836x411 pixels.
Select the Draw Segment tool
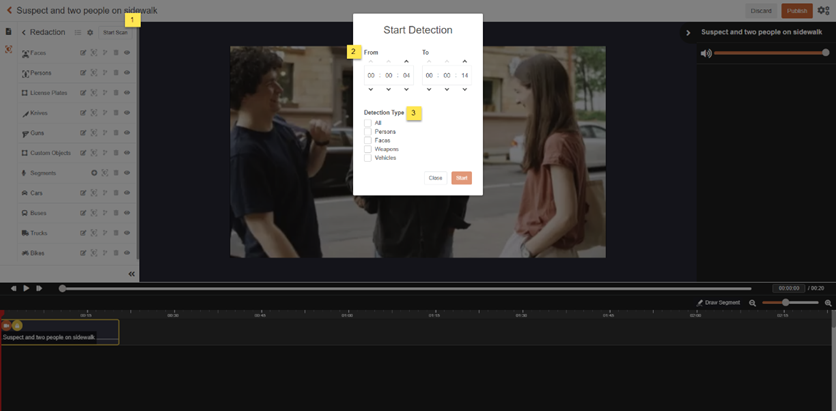pos(718,302)
